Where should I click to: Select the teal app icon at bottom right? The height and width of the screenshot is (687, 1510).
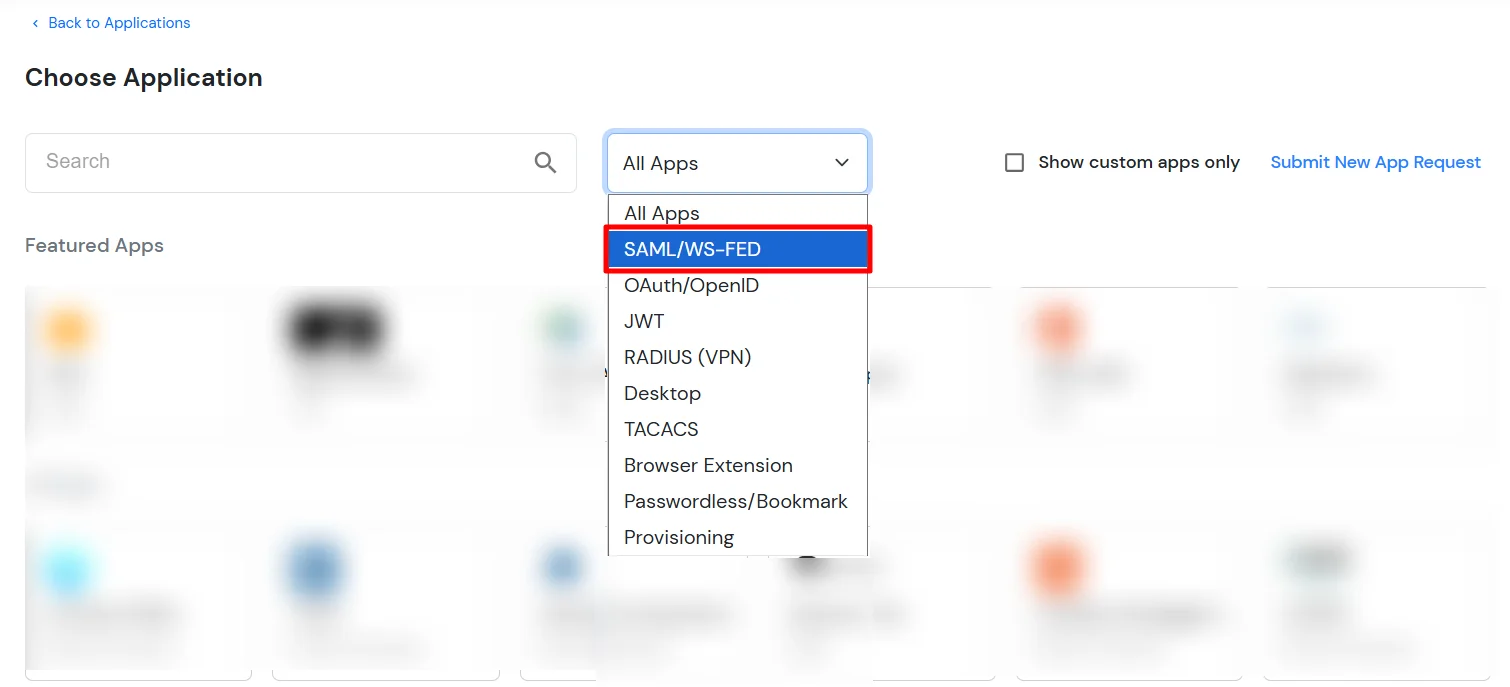point(1318,562)
